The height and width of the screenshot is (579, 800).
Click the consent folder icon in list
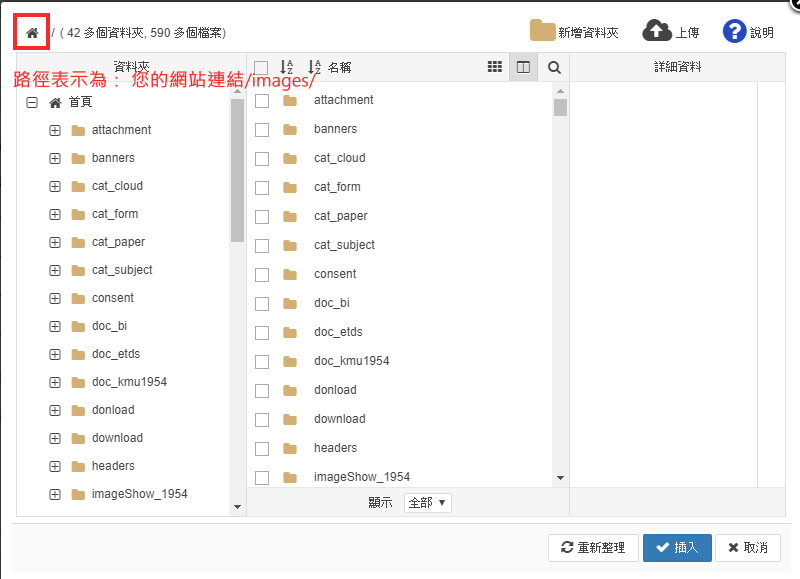(x=290, y=274)
